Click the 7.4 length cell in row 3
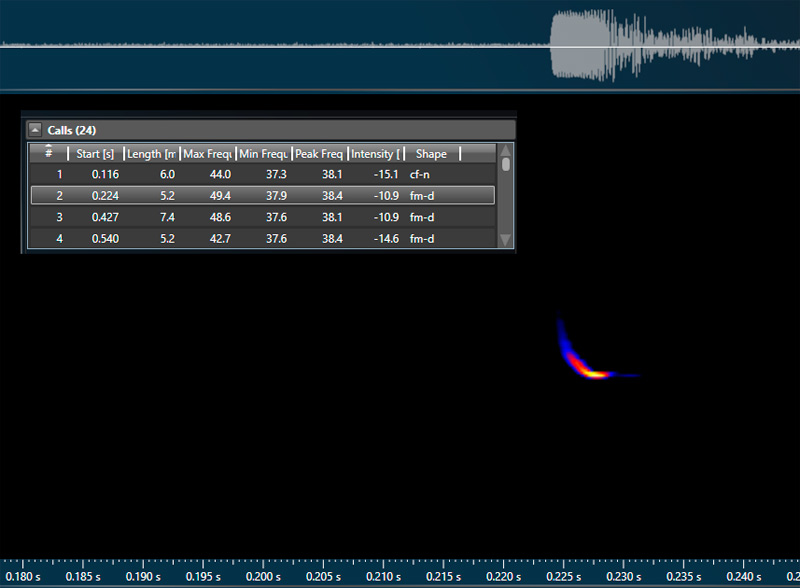 point(167,217)
